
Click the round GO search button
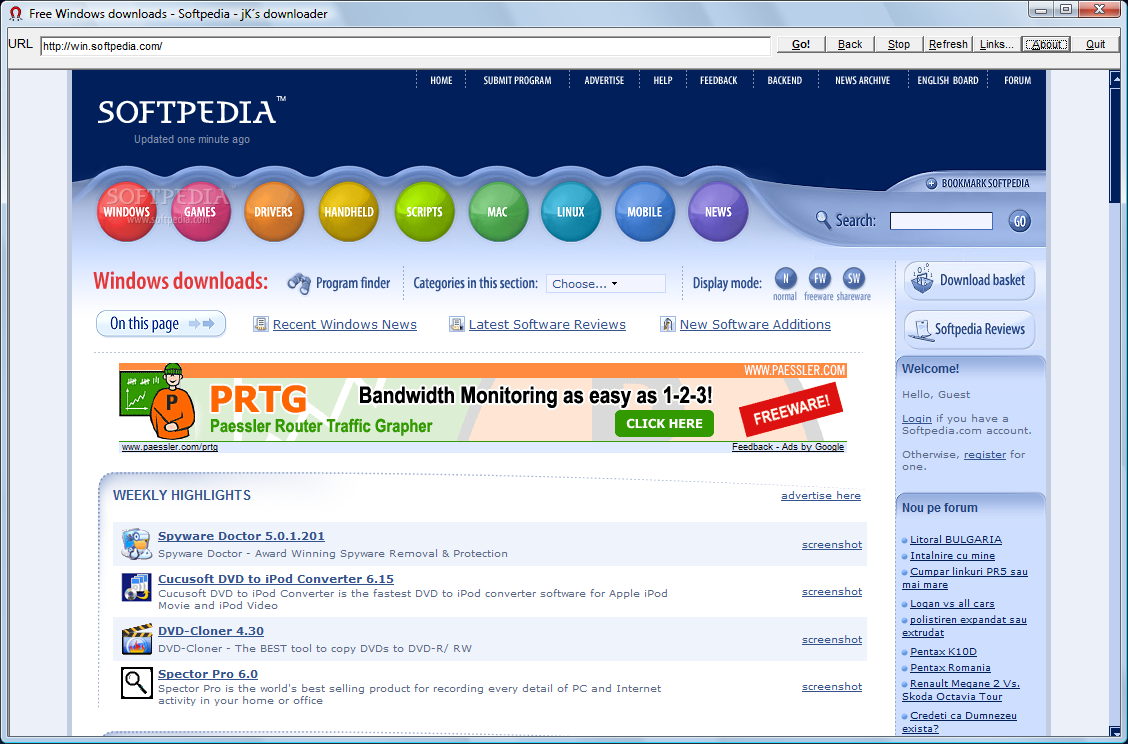(x=1019, y=221)
